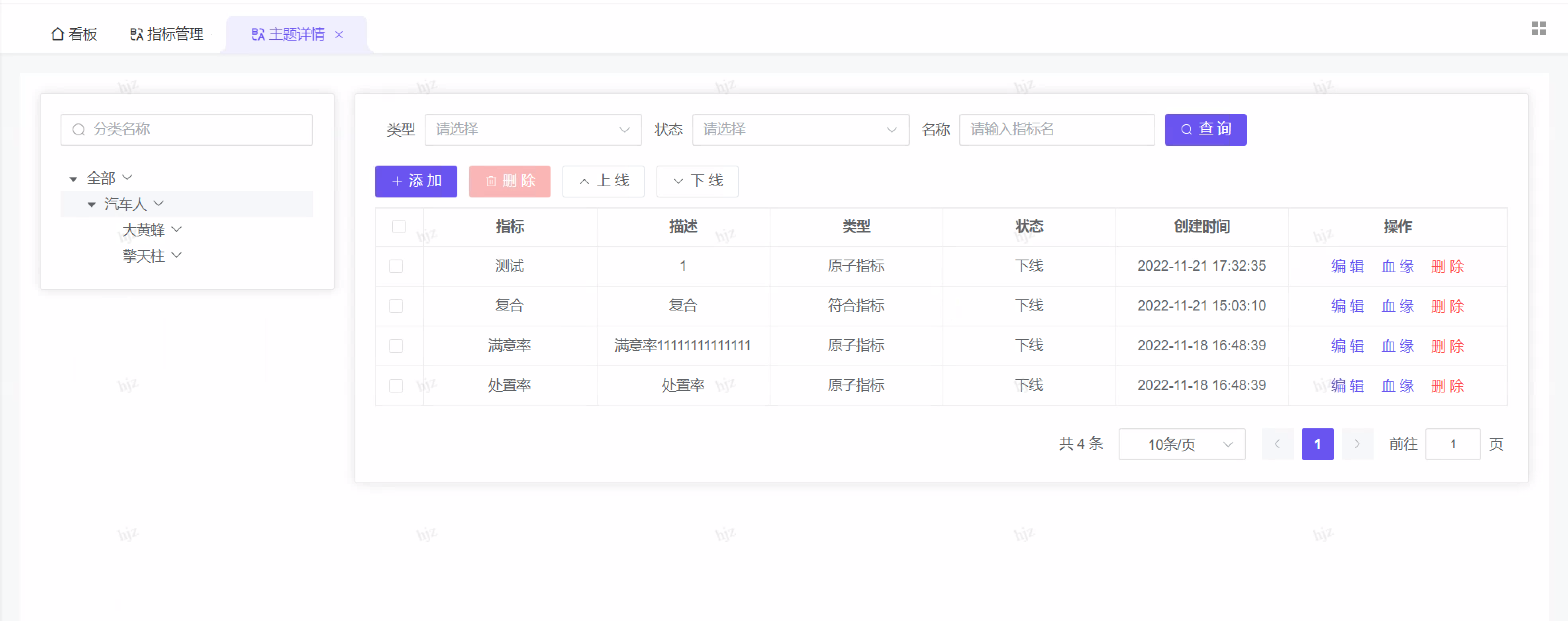Check the checkbox for row 满意率

(396, 346)
